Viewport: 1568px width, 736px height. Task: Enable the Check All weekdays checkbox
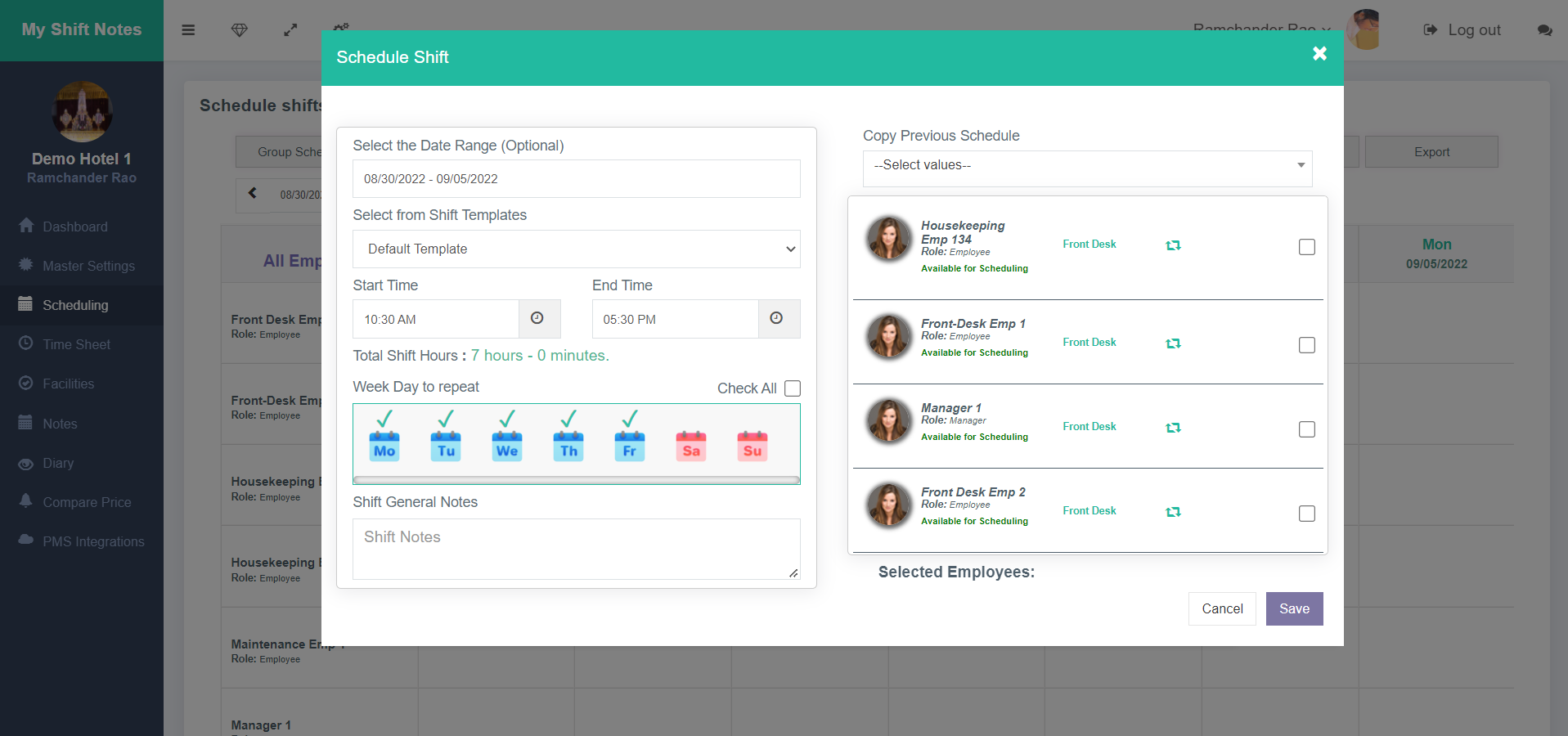[791, 388]
